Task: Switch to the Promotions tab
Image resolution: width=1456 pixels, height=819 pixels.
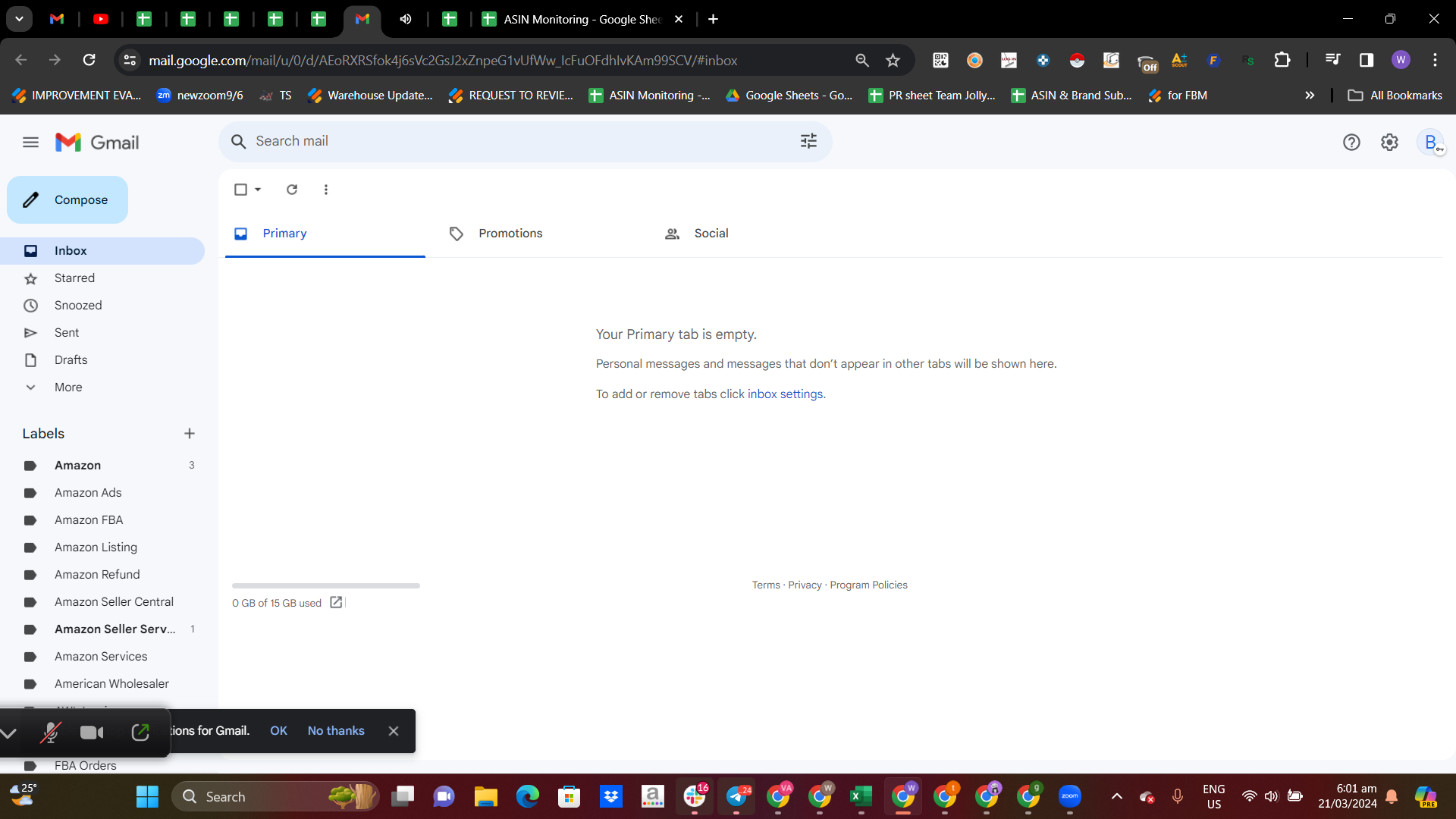Action: tap(540, 234)
